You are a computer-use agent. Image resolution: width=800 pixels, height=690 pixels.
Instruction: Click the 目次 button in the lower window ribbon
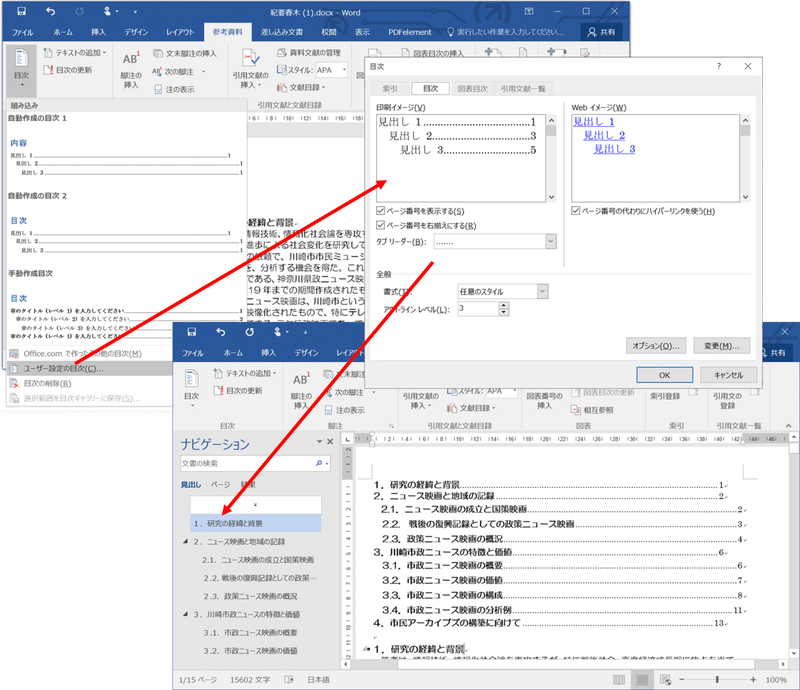pyautogui.click(x=192, y=389)
